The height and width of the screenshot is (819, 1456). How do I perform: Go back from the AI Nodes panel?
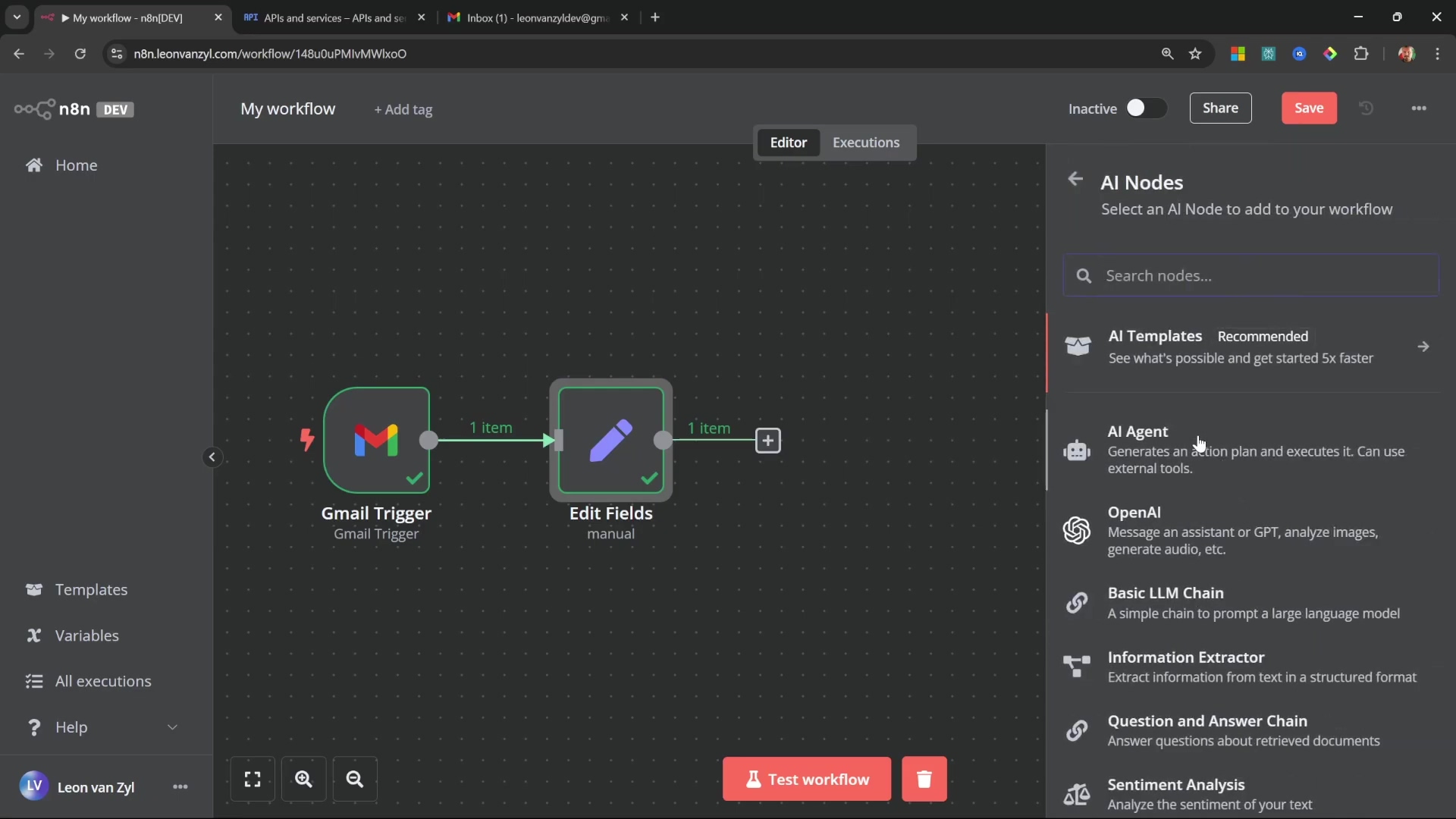[x=1075, y=179]
